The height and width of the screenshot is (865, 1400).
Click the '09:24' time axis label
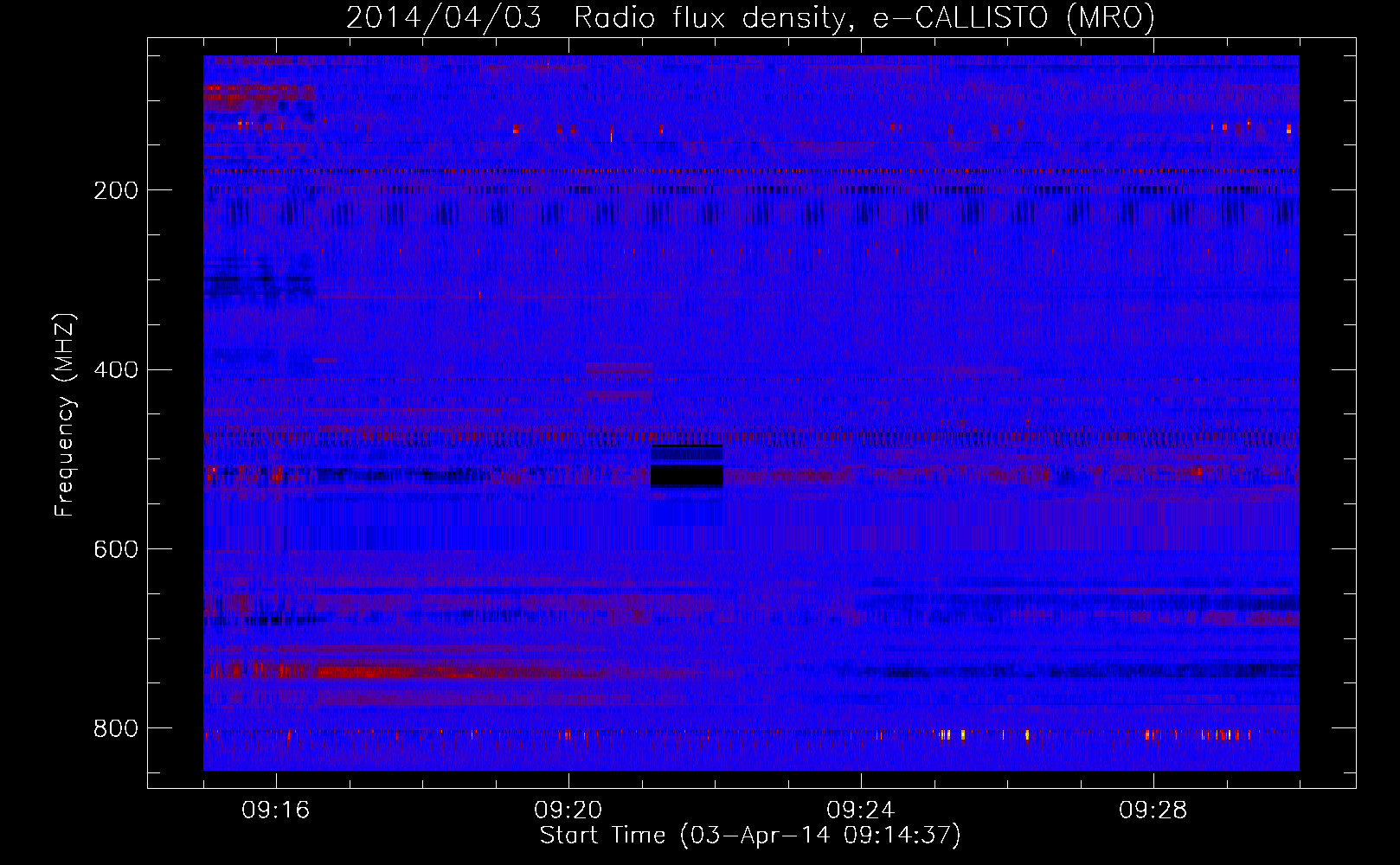[861, 811]
